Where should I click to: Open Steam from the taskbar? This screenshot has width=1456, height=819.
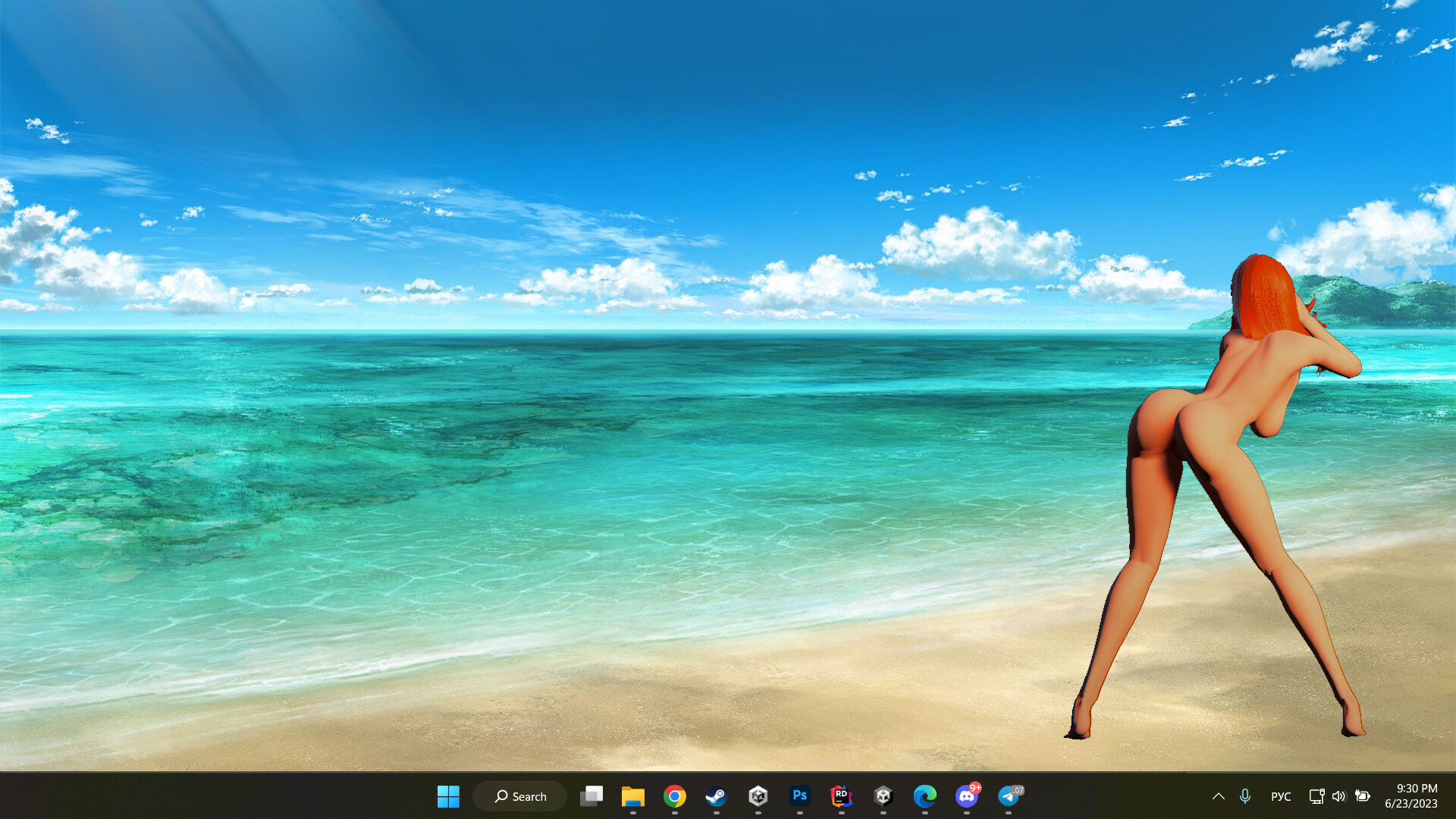(715, 796)
